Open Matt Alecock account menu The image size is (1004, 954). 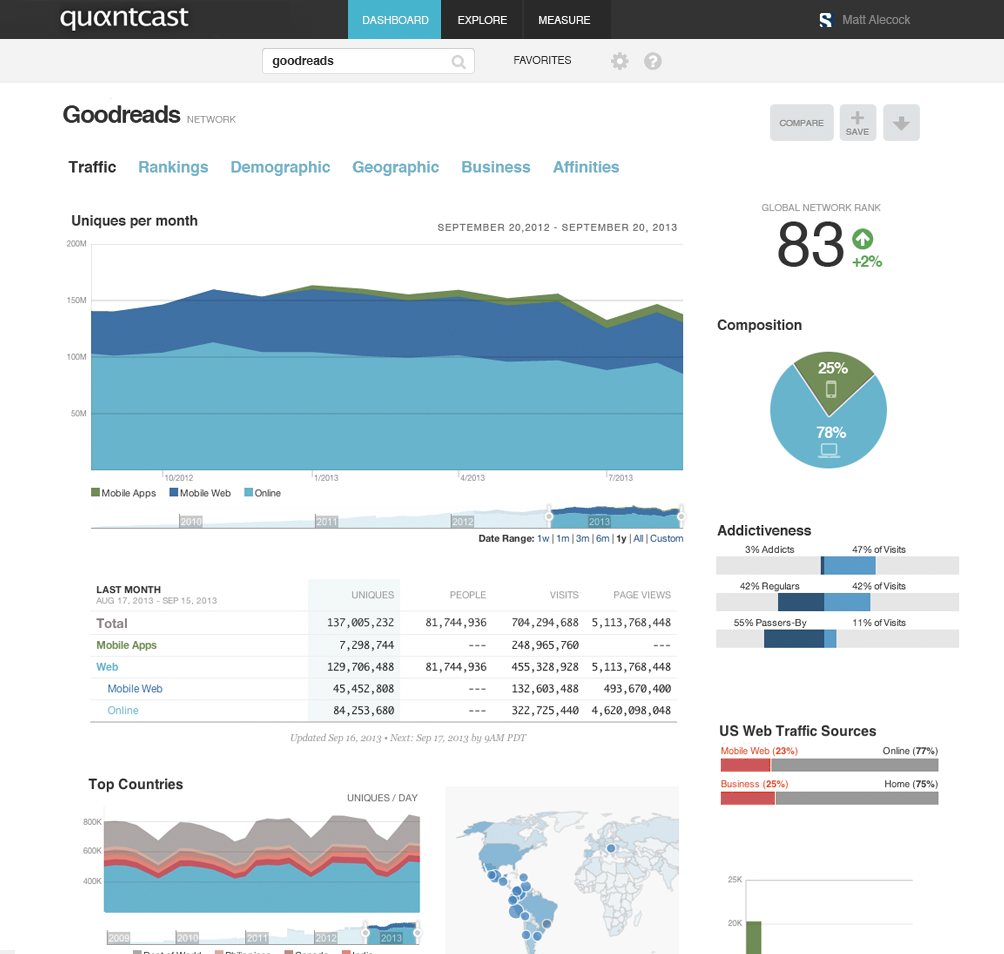[876, 20]
